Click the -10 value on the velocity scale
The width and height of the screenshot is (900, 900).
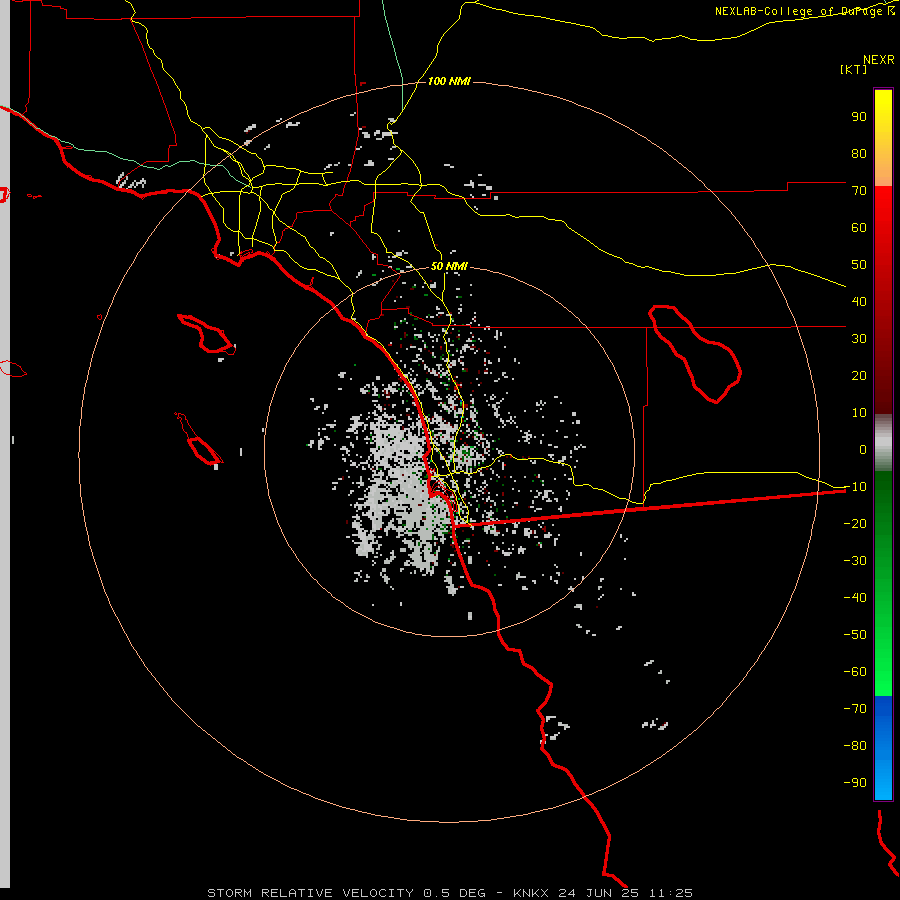point(855,487)
